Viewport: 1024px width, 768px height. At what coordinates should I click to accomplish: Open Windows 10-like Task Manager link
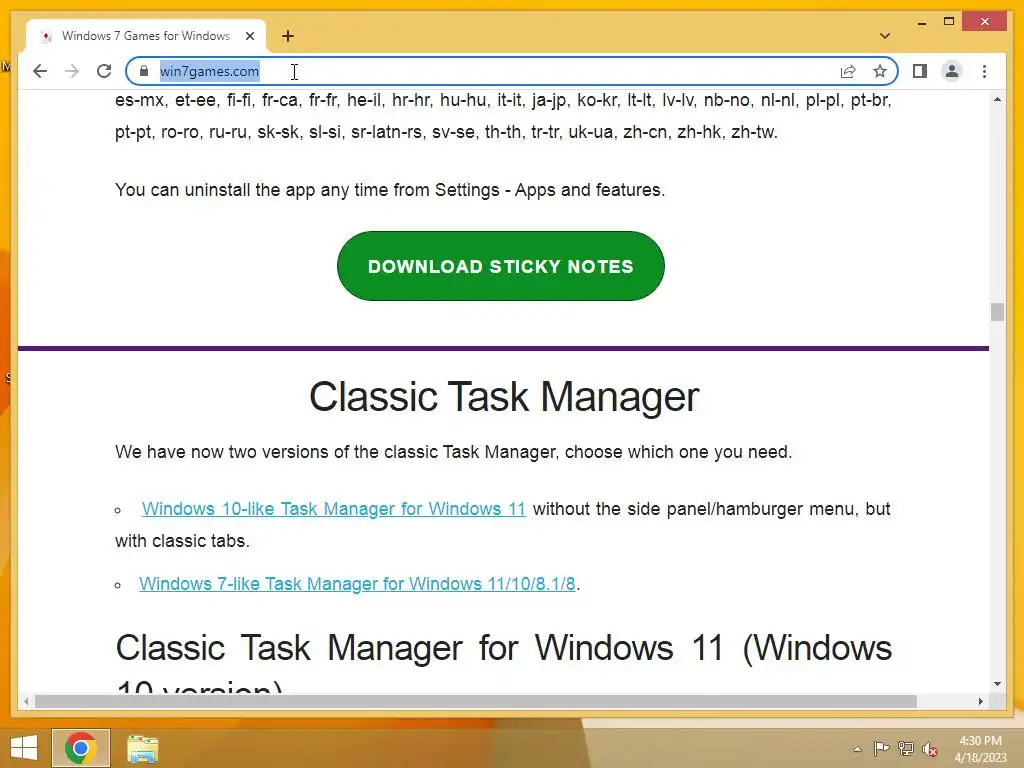[334, 509]
